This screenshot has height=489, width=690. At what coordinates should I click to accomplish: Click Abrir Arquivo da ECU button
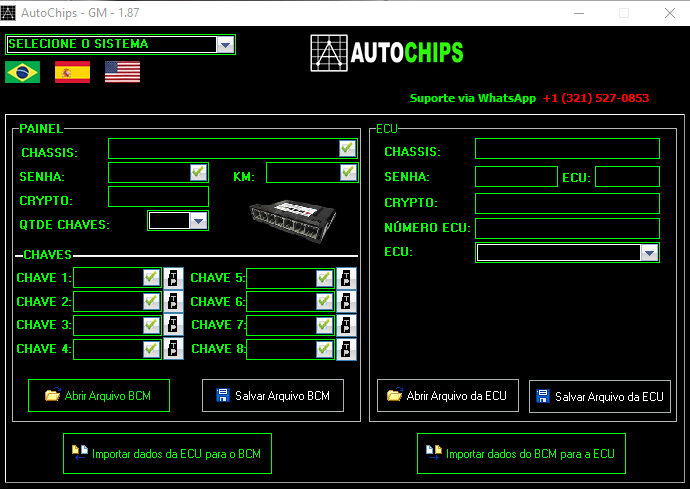coord(448,396)
